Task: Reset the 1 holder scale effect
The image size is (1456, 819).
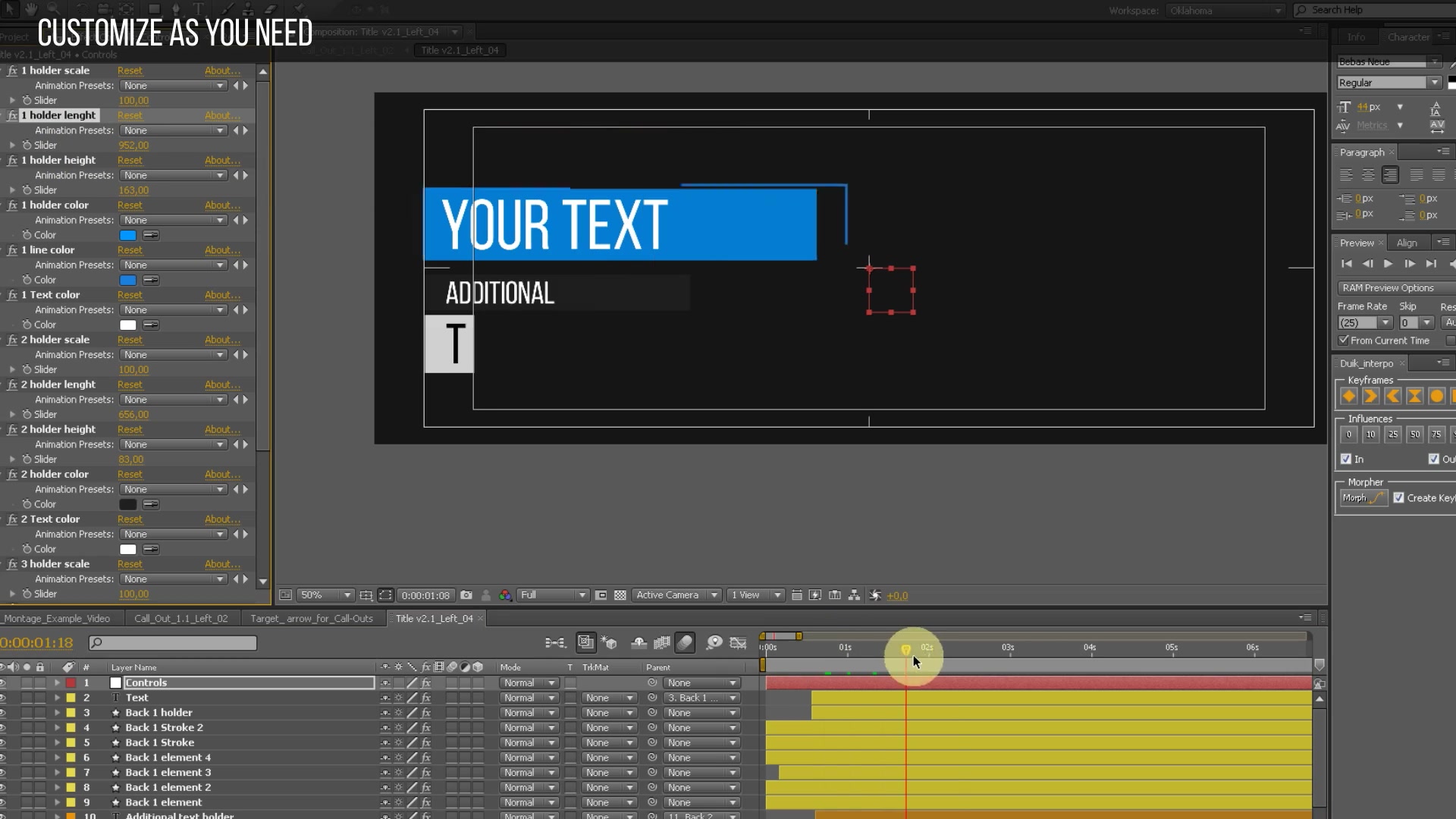Action: pyautogui.click(x=130, y=71)
